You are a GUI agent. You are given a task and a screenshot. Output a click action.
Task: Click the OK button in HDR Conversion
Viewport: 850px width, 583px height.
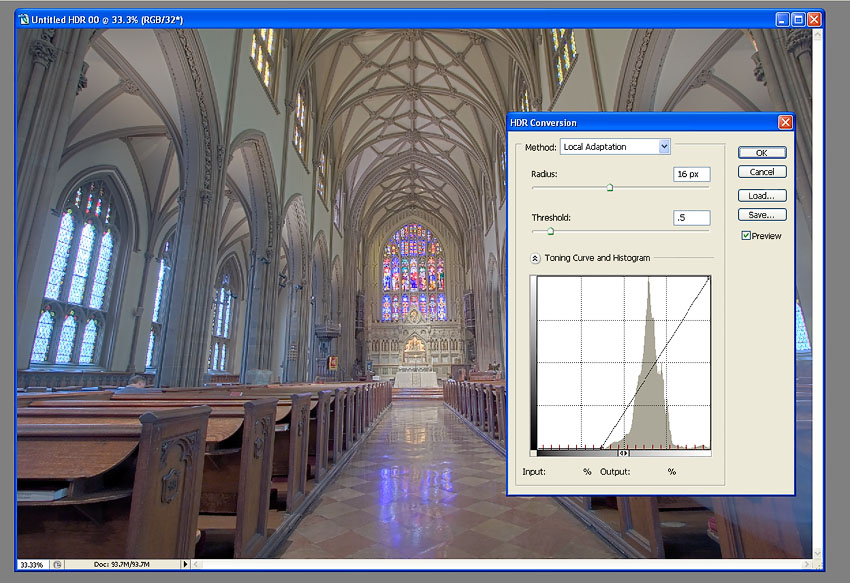click(762, 153)
